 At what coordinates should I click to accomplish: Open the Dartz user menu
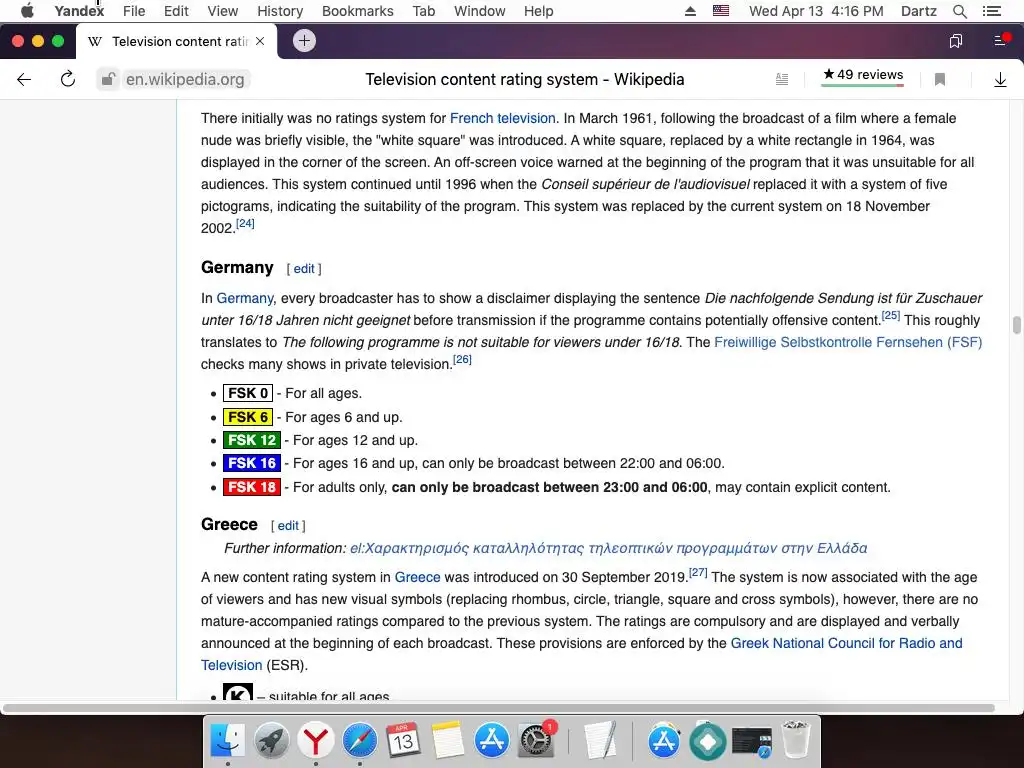[x=918, y=11]
